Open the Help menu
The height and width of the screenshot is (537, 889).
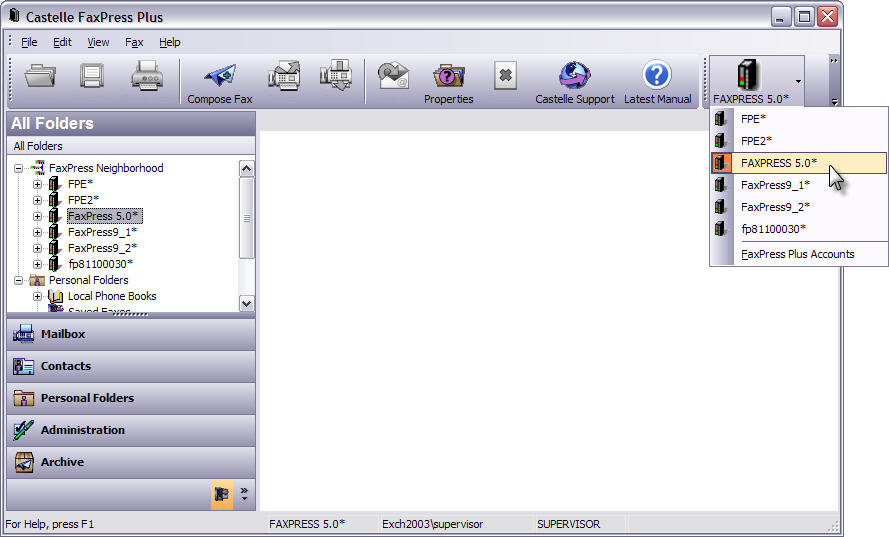click(x=170, y=42)
